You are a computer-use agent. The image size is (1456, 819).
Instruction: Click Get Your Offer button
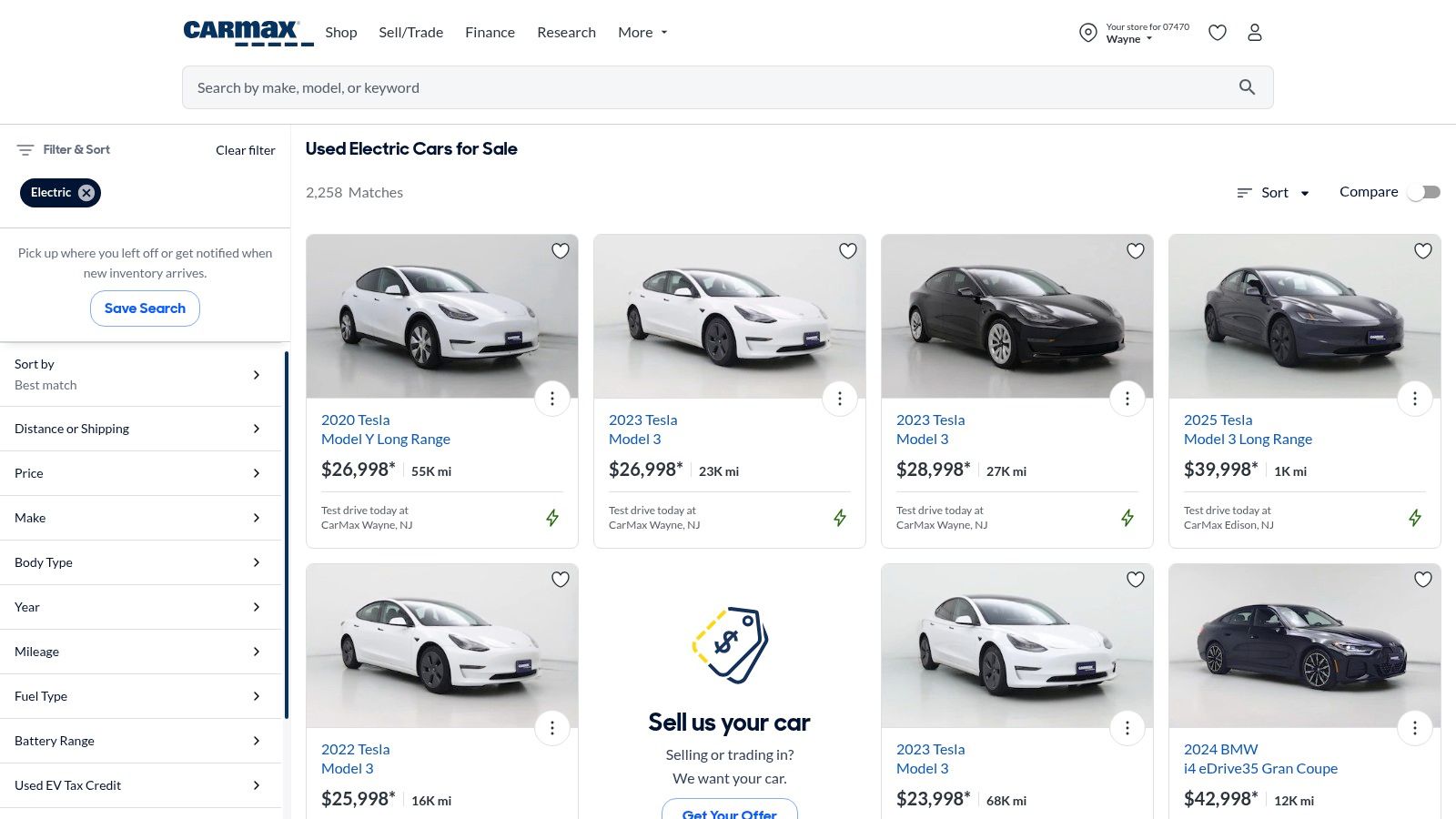[x=730, y=810]
